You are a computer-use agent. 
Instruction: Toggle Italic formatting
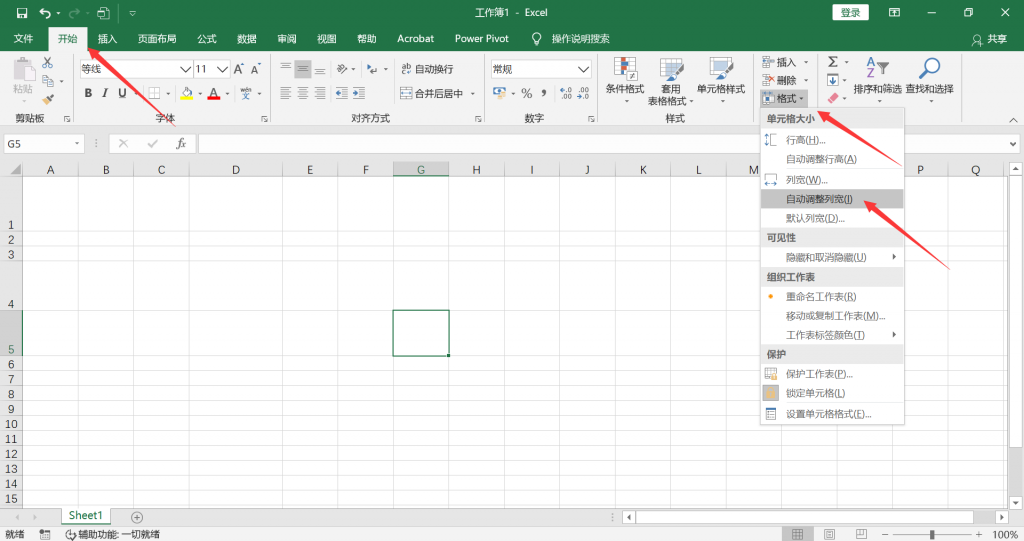click(104, 93)
